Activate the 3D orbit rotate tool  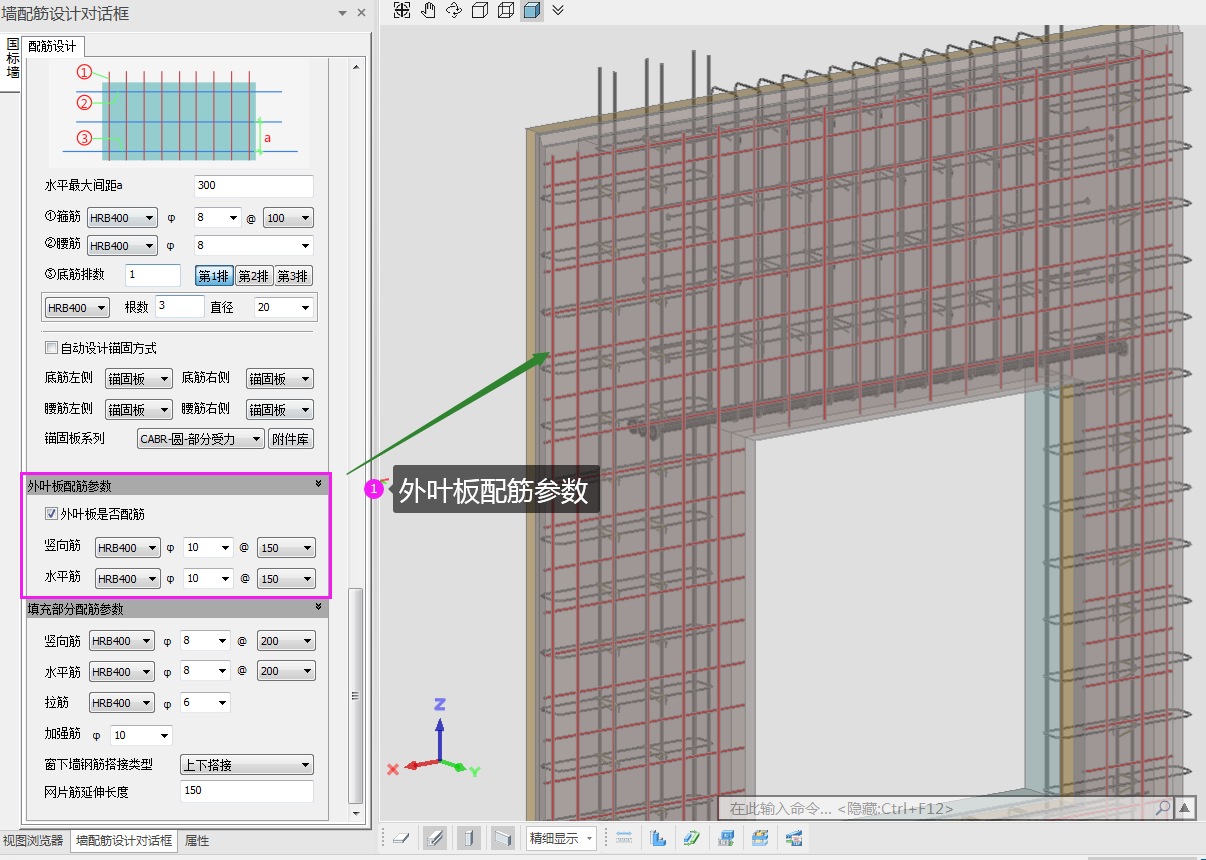pyautogui.click(x=454, y=10)
